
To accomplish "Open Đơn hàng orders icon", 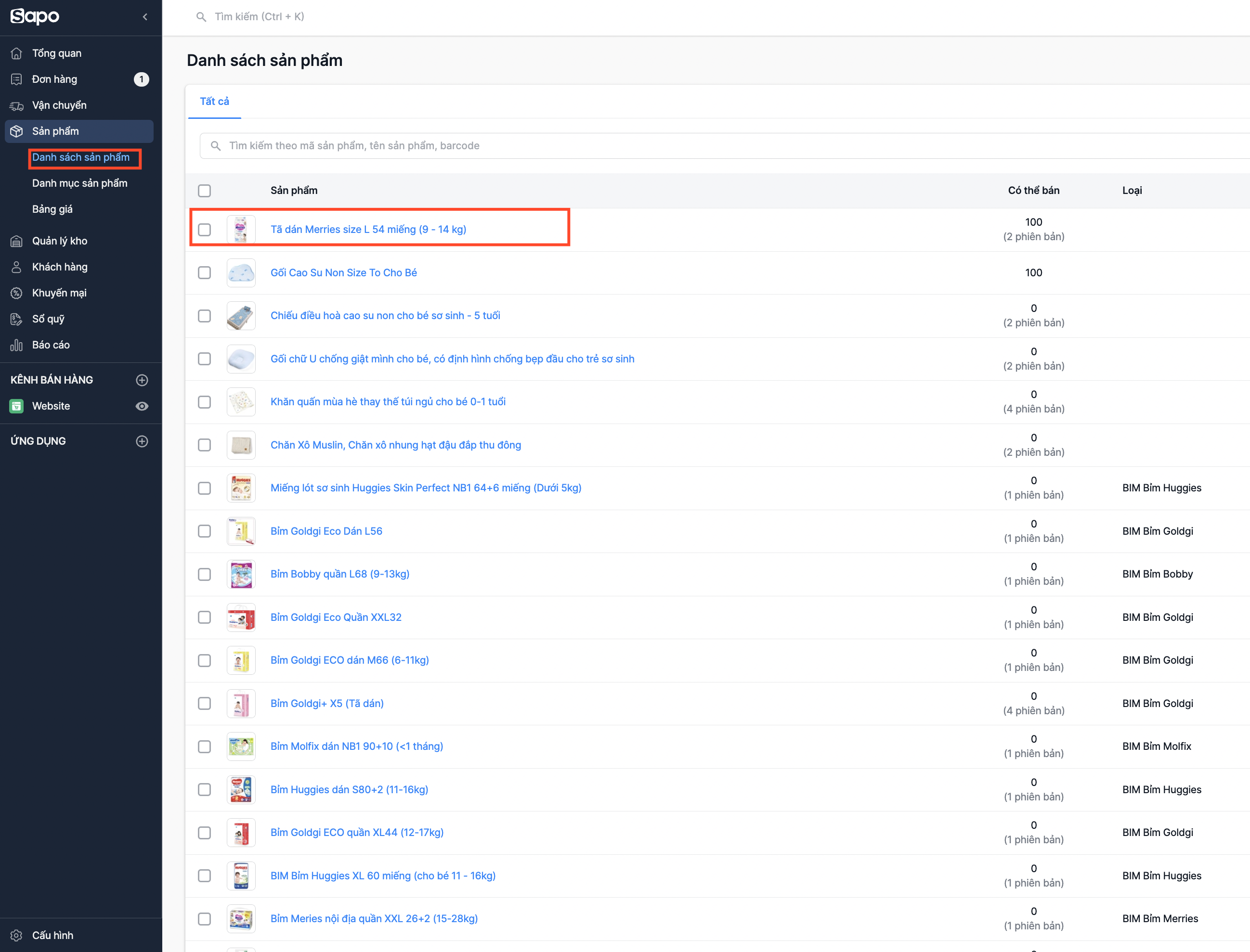I will coord(16,79).
